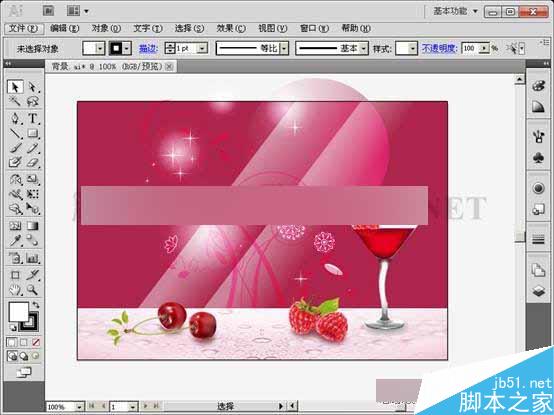Change screen mode button at toolbar bottom

[x=24, y=372]
